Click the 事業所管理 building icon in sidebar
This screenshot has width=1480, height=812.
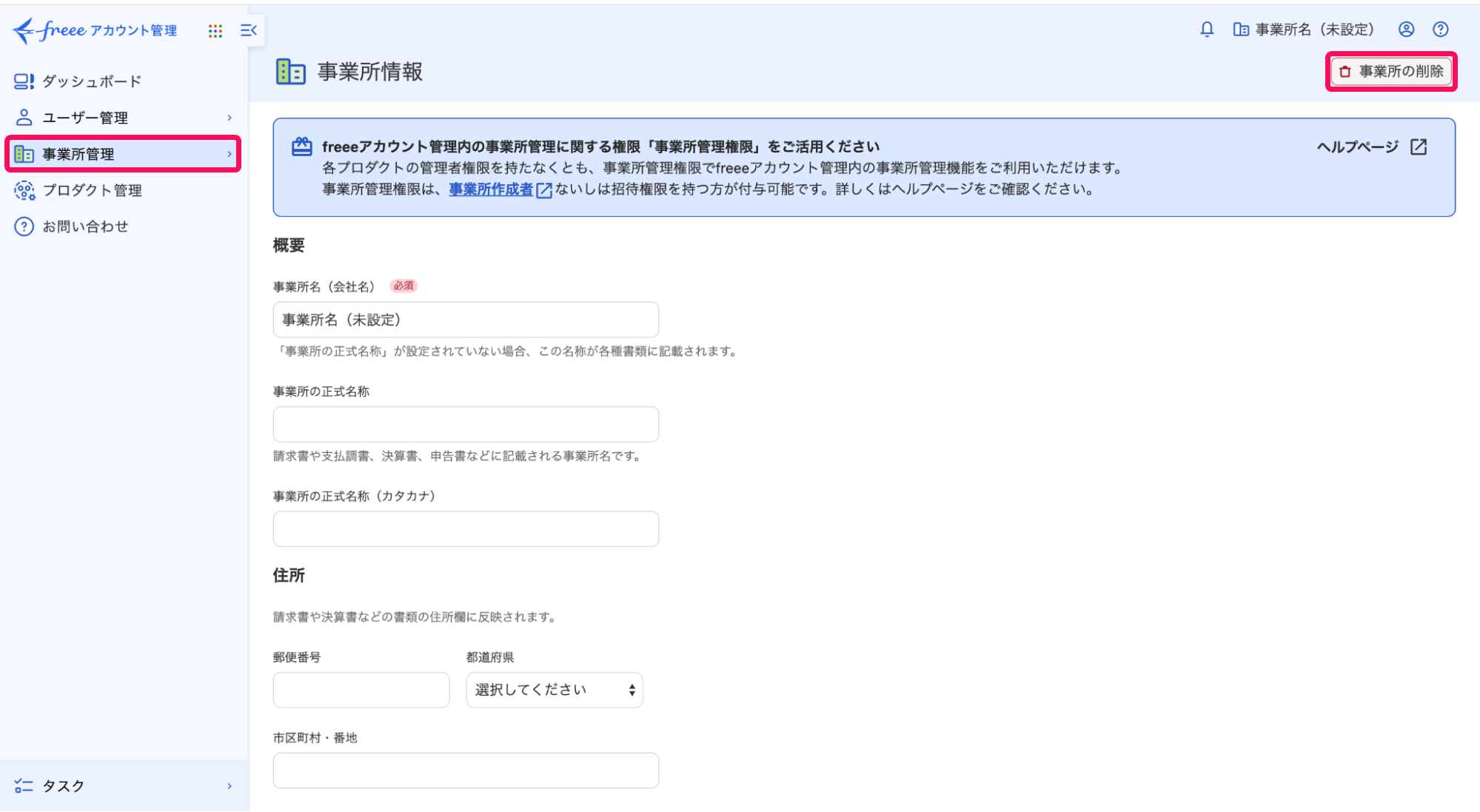point(24,154)
